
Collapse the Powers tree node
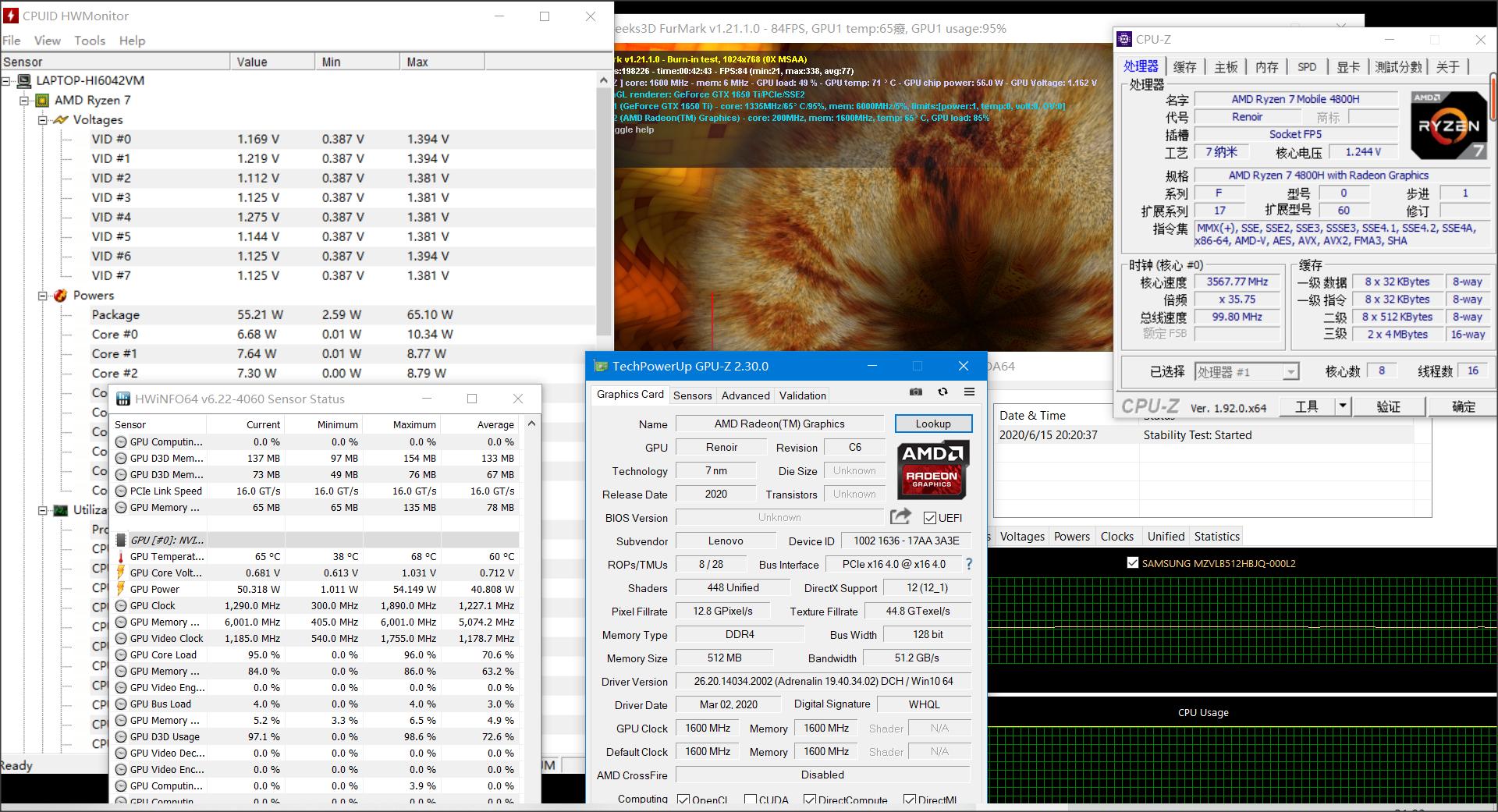coord(43,296)
